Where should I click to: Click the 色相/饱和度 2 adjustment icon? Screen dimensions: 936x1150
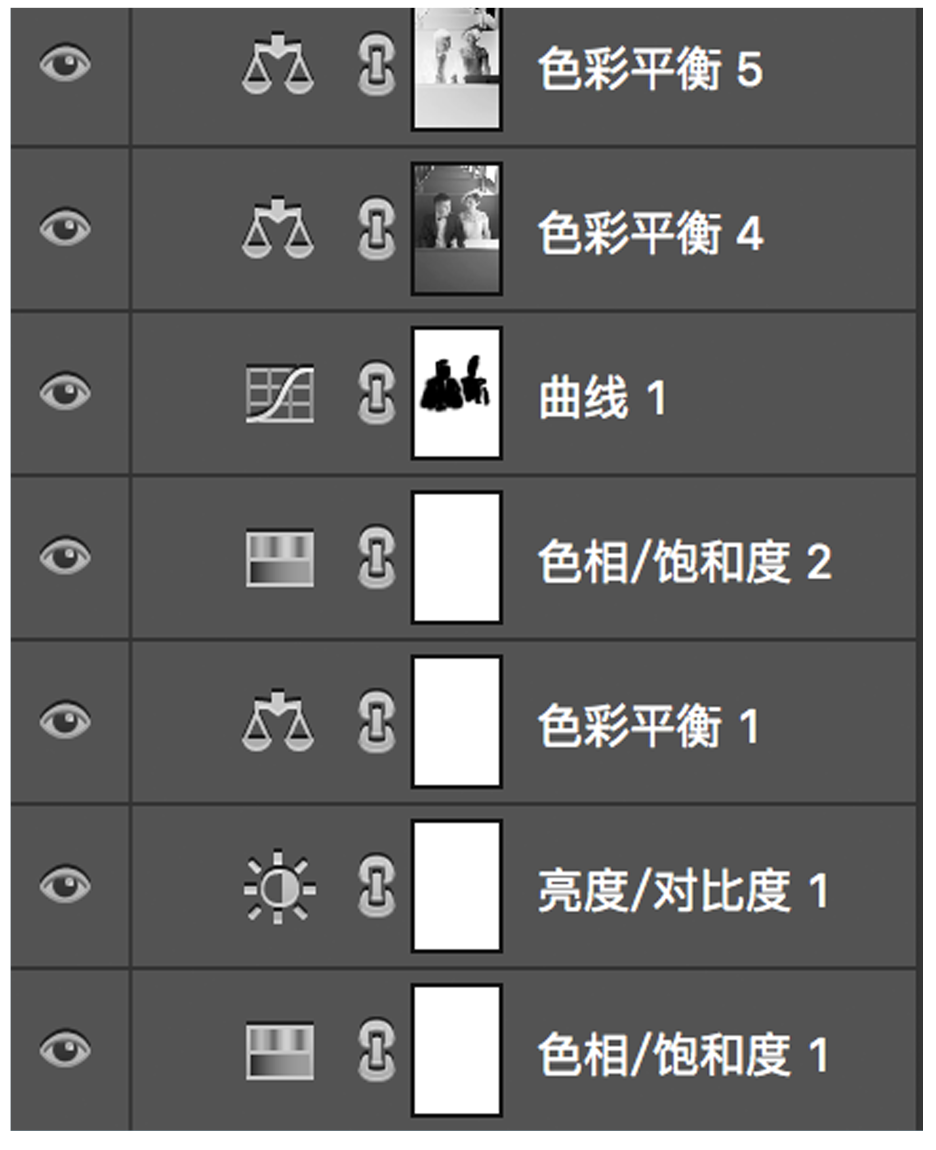(x=280, y=558)
